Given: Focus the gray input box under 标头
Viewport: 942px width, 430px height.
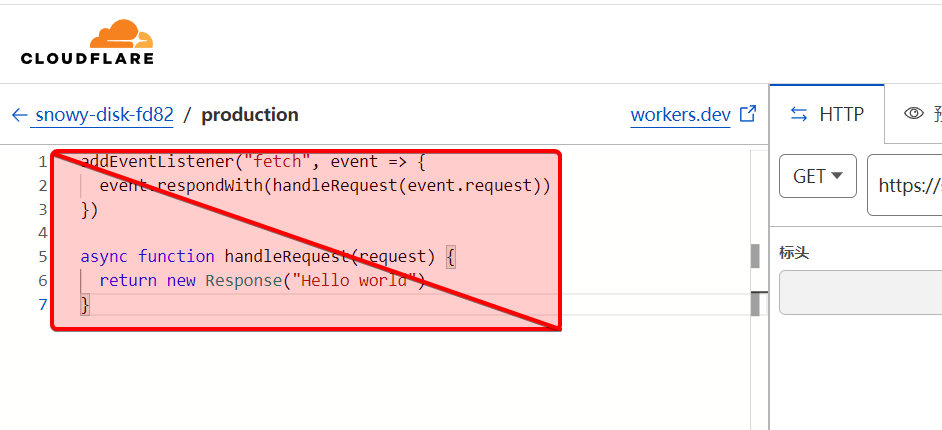Looking at the screenshot, I should pos(860,293).
